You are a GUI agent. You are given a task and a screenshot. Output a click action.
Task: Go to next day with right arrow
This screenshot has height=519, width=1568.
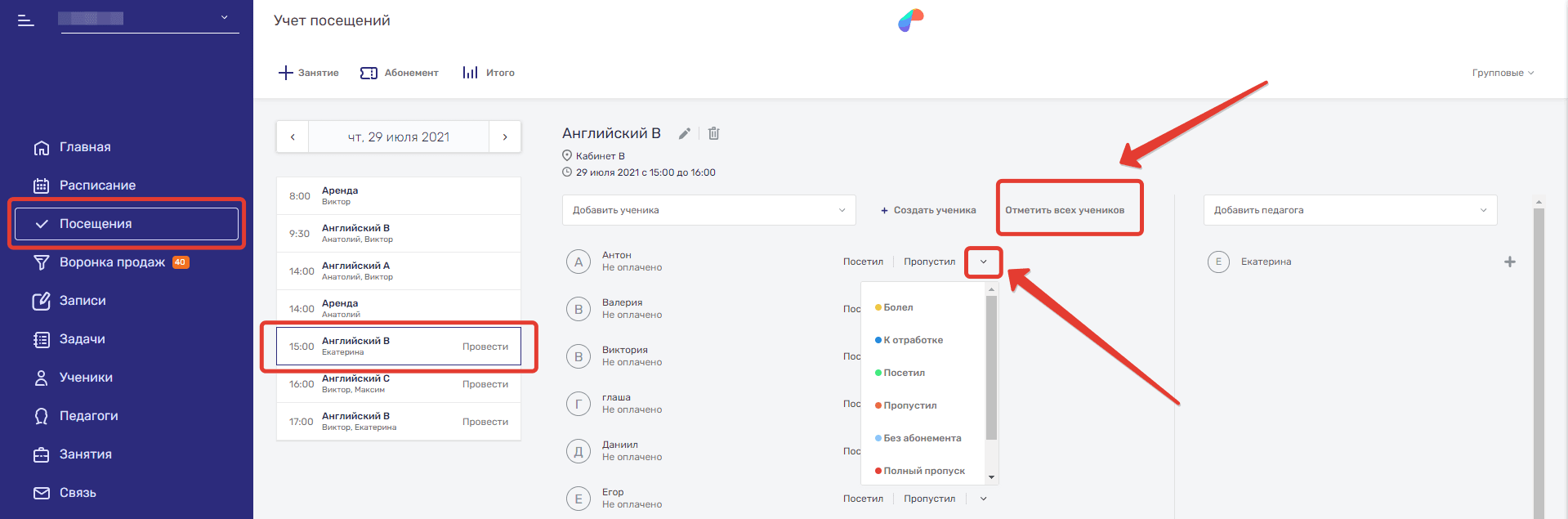pos(505,137)
